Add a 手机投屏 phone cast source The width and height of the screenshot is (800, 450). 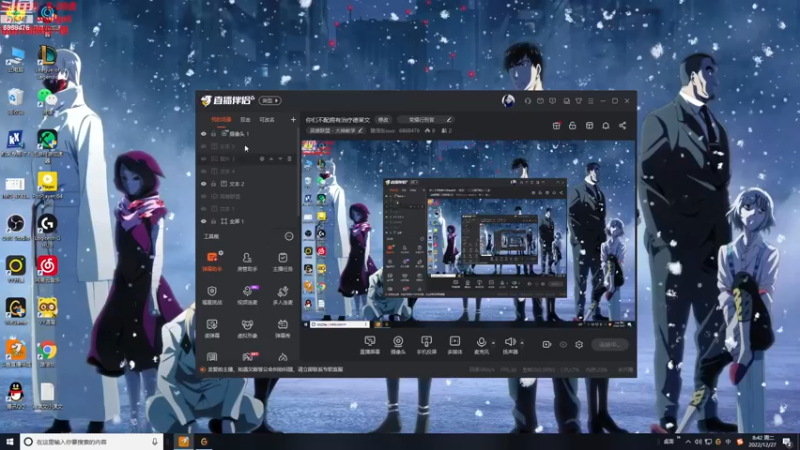pos(427,345)
